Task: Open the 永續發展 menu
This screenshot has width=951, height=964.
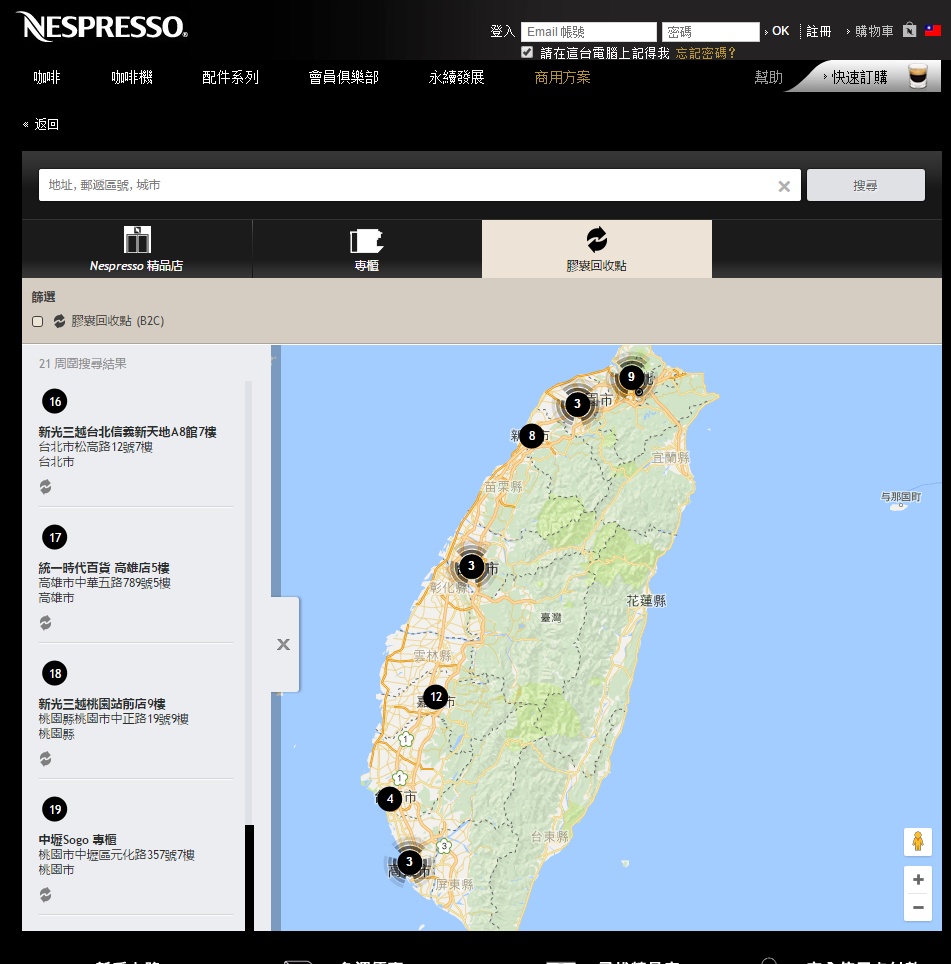Action: pos(456,77)
